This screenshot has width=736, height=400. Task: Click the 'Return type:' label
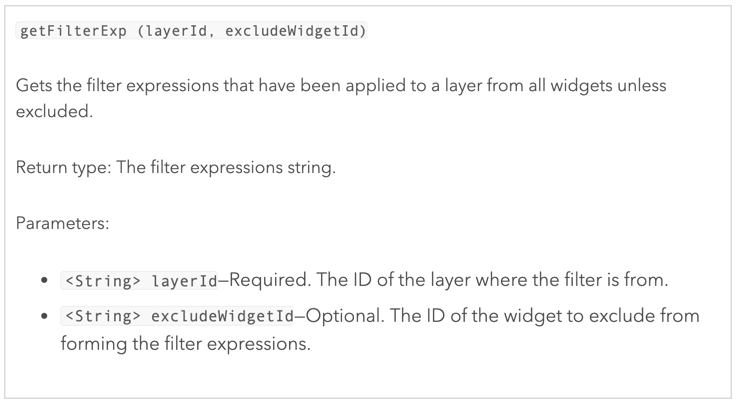pyautogui.click(x=63, y=168)
